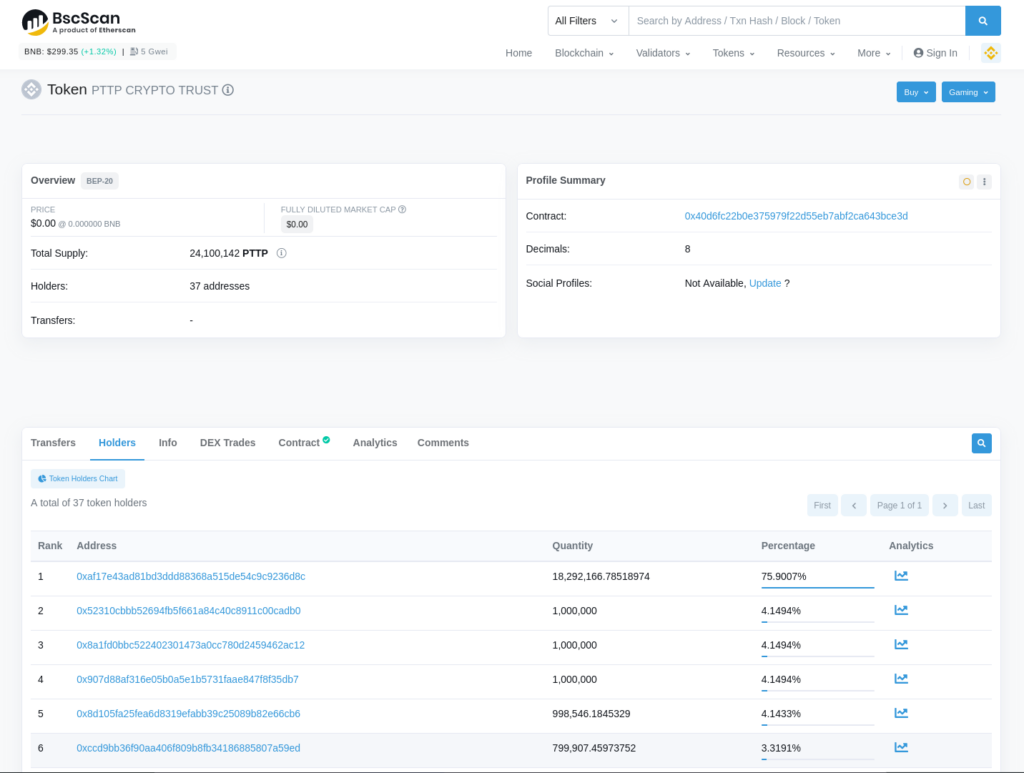Click the info icon next to PTTP CRYPTO TRUST
The width and height of the screenshot is (1024, 773).
click(x=228, y=90)
